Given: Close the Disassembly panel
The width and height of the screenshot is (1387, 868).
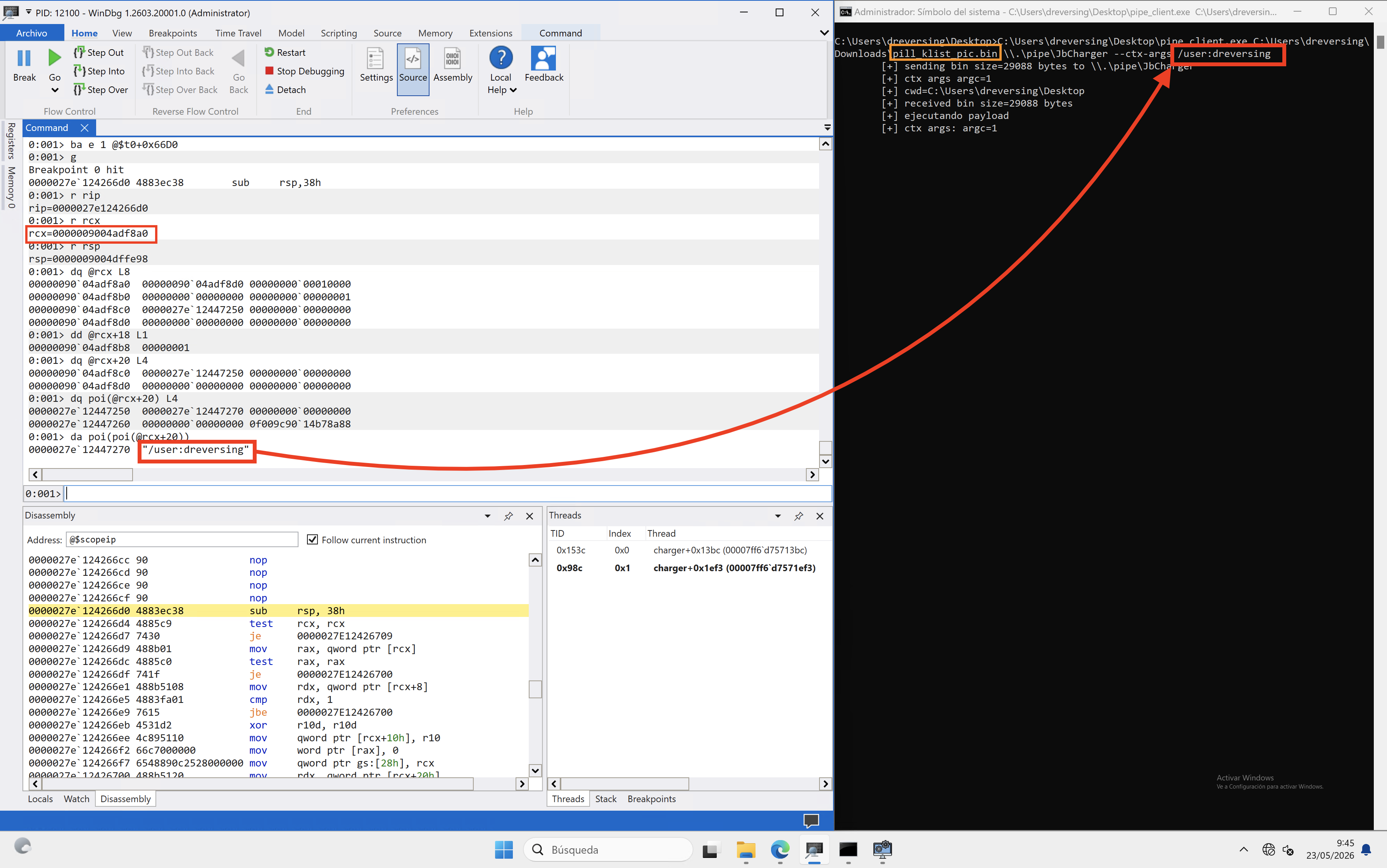Looking at the screenshot, I should coord(530,515).
